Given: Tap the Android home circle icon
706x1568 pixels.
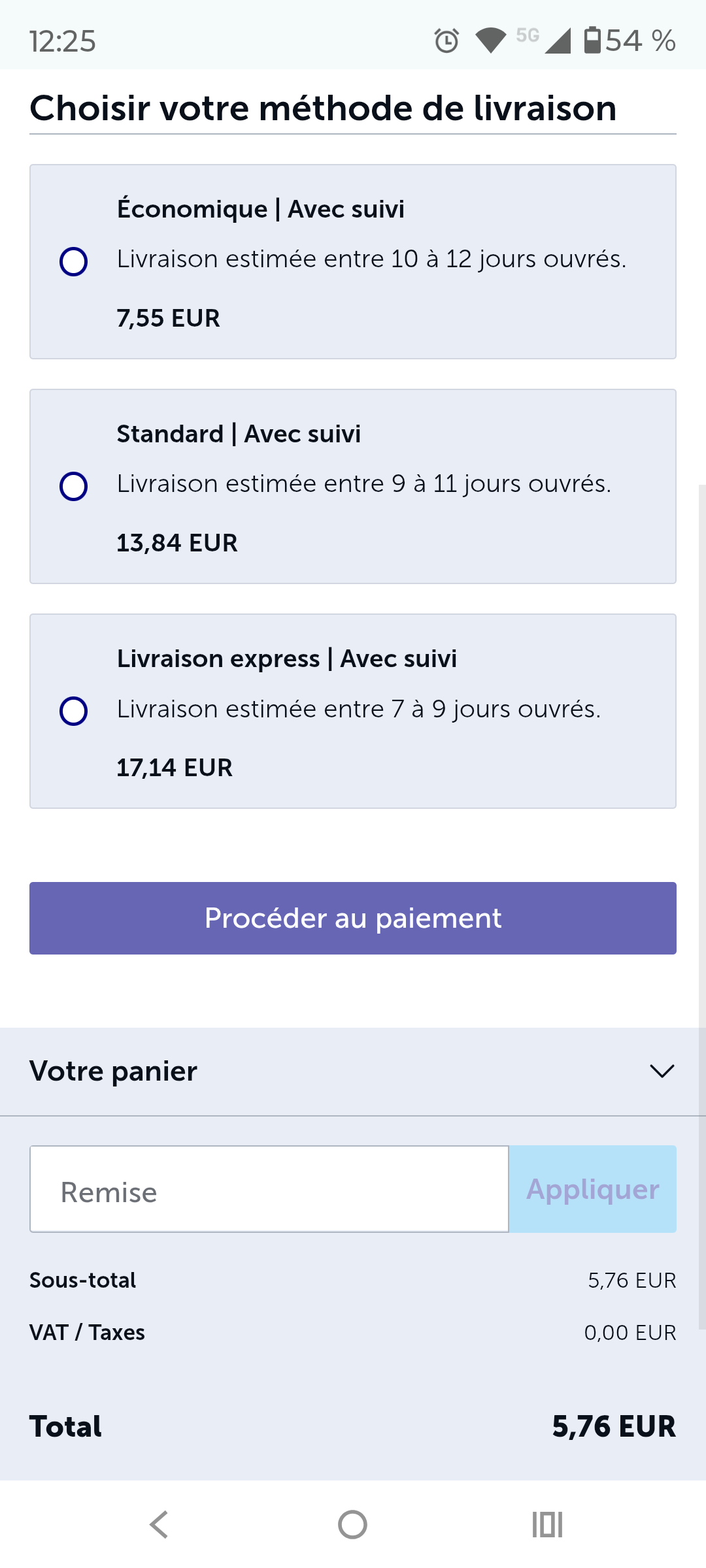Looking at the screenshot, I should (352, 1525).
